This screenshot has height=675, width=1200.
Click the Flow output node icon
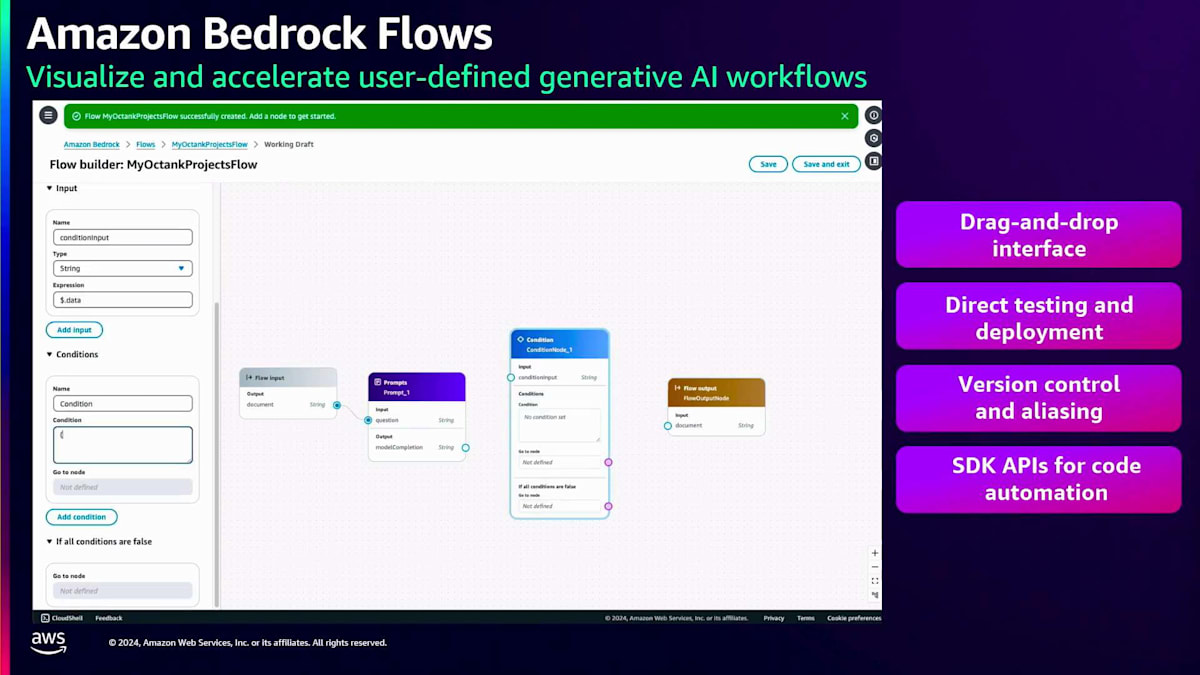coord(678,388)
